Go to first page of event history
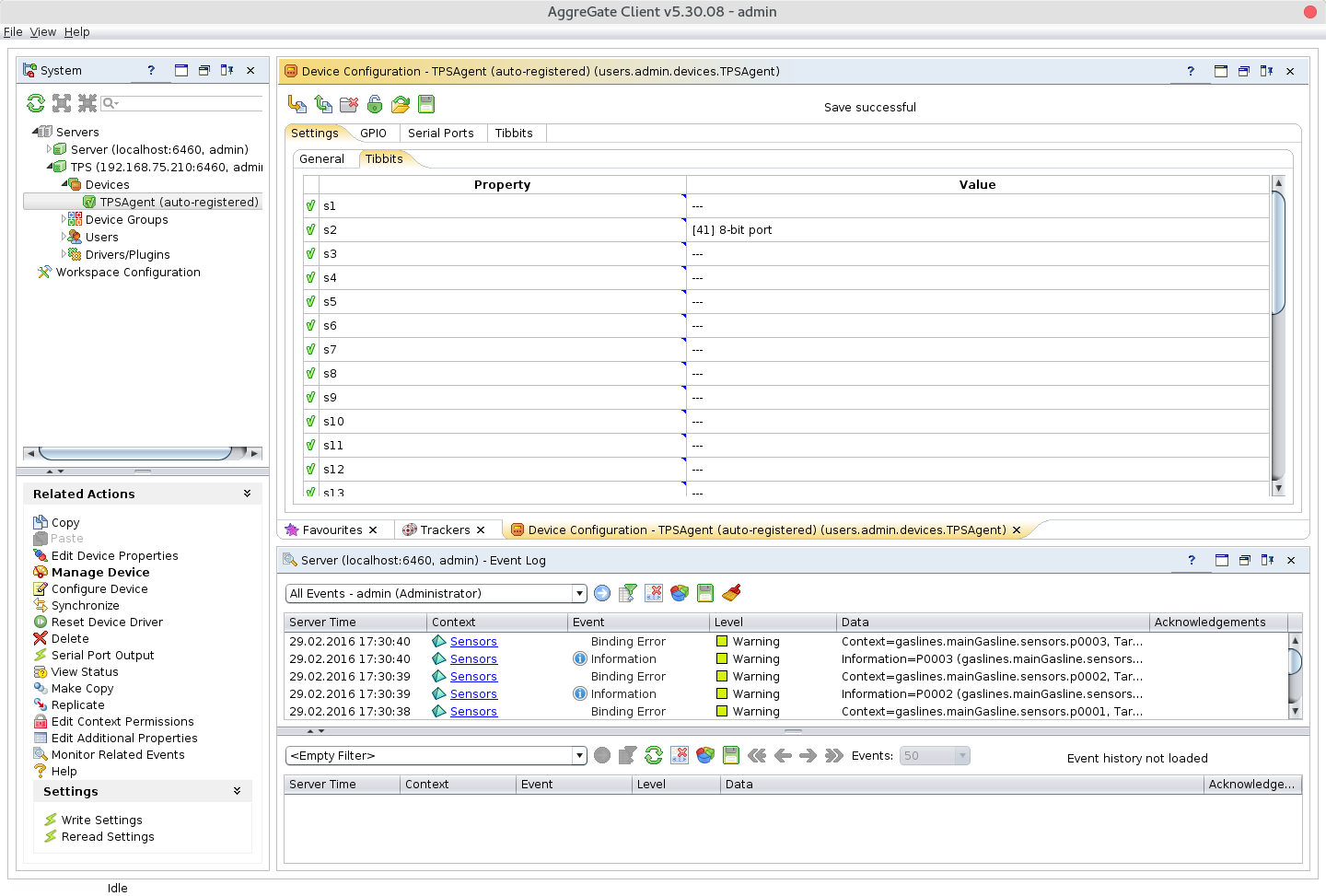The height and width of the screenshot is (896, 1326). (x=757, y=755)
